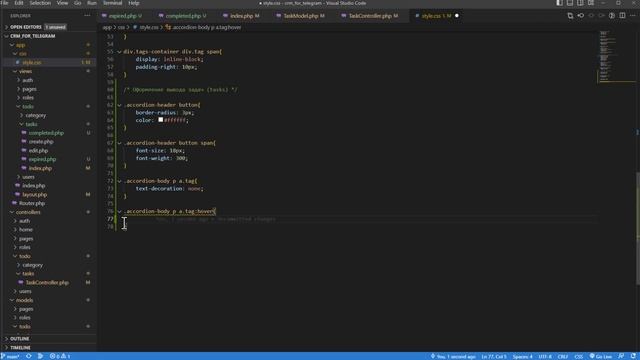This screenshot has height=360, width=640.
Task: Open color picker for #ffffff swatch
Action: tap(160, 120)
